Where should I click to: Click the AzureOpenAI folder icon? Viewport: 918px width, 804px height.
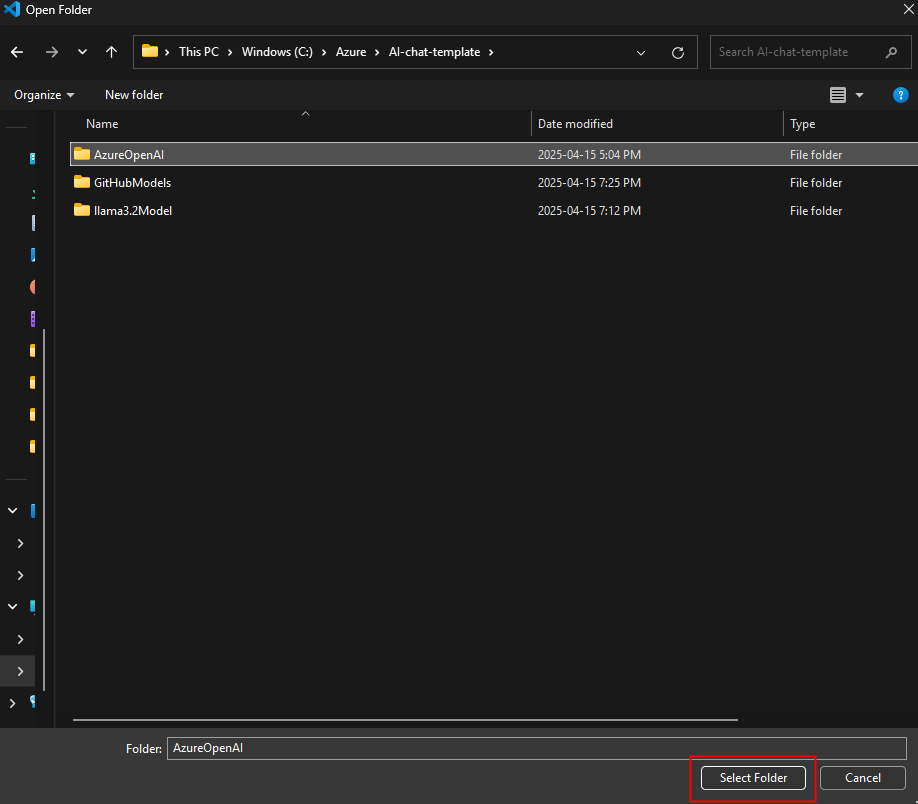(82, 154)
